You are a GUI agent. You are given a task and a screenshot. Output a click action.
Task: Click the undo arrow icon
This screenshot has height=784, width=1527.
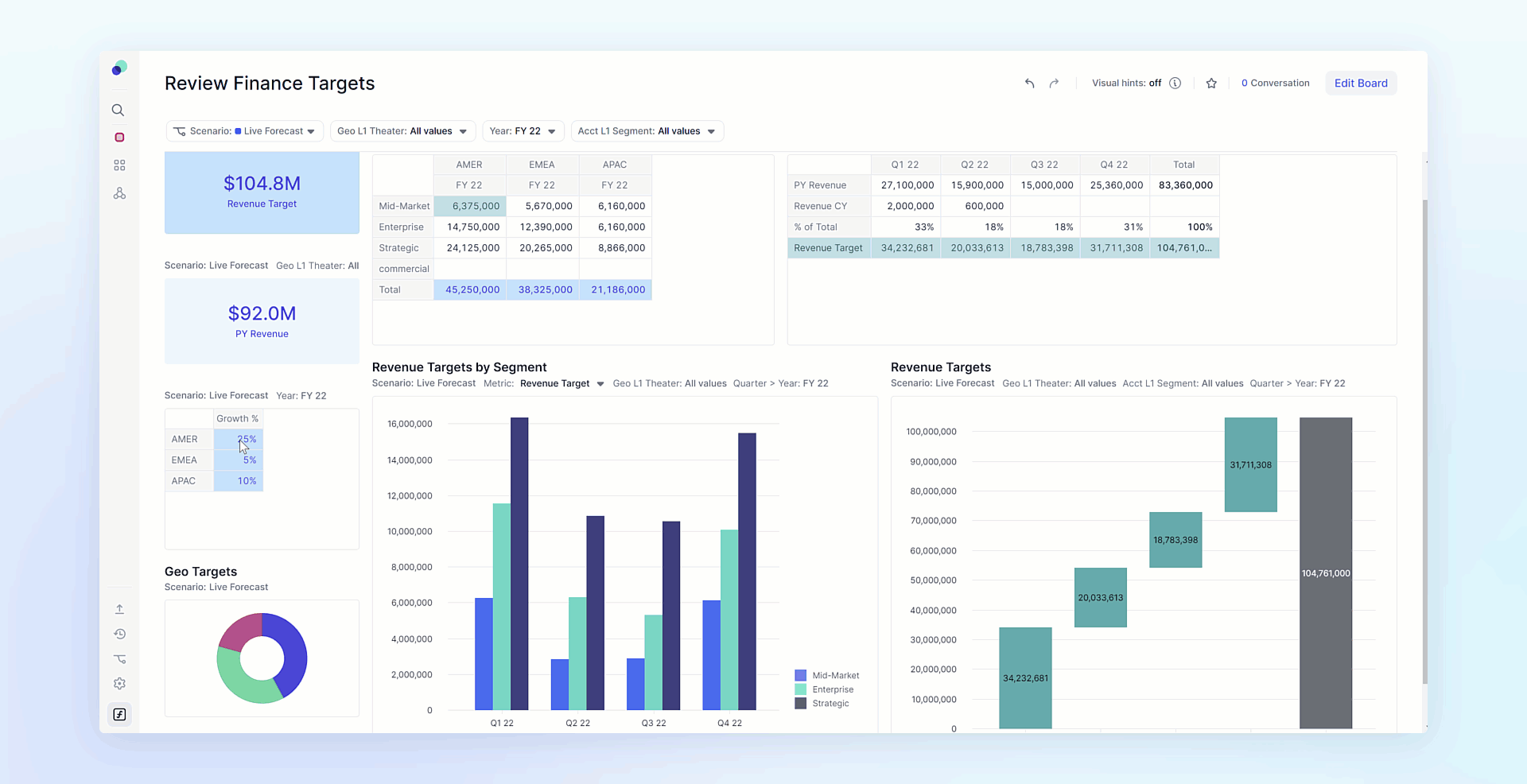(x=1029, y=83)
